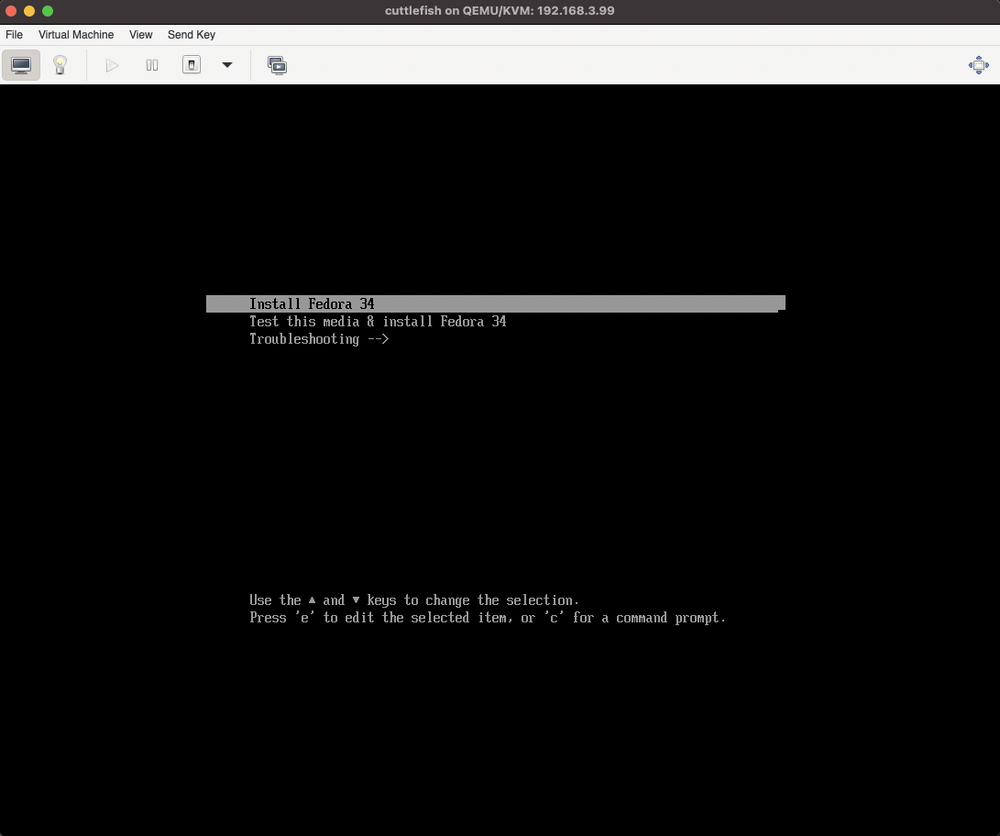1000x836 pixels.
Task: Open the virtual machine snapshots view
Action: click(277, 65)
